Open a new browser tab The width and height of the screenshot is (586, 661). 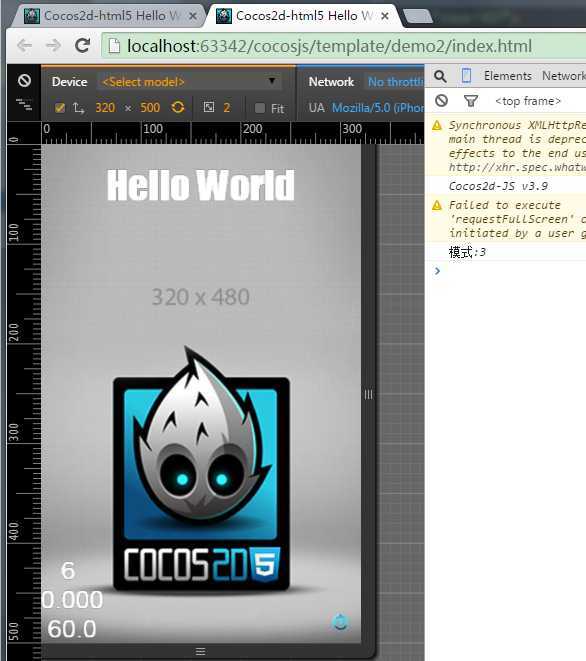(x=417, y=16)
